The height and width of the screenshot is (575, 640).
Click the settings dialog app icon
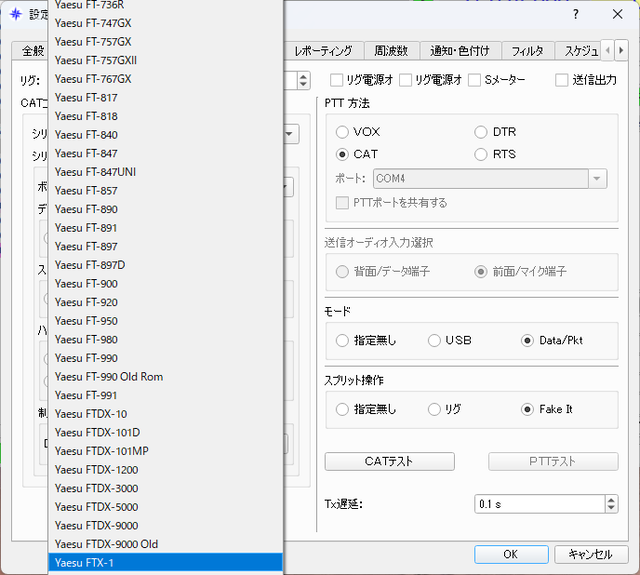click(x=16, y=14)
